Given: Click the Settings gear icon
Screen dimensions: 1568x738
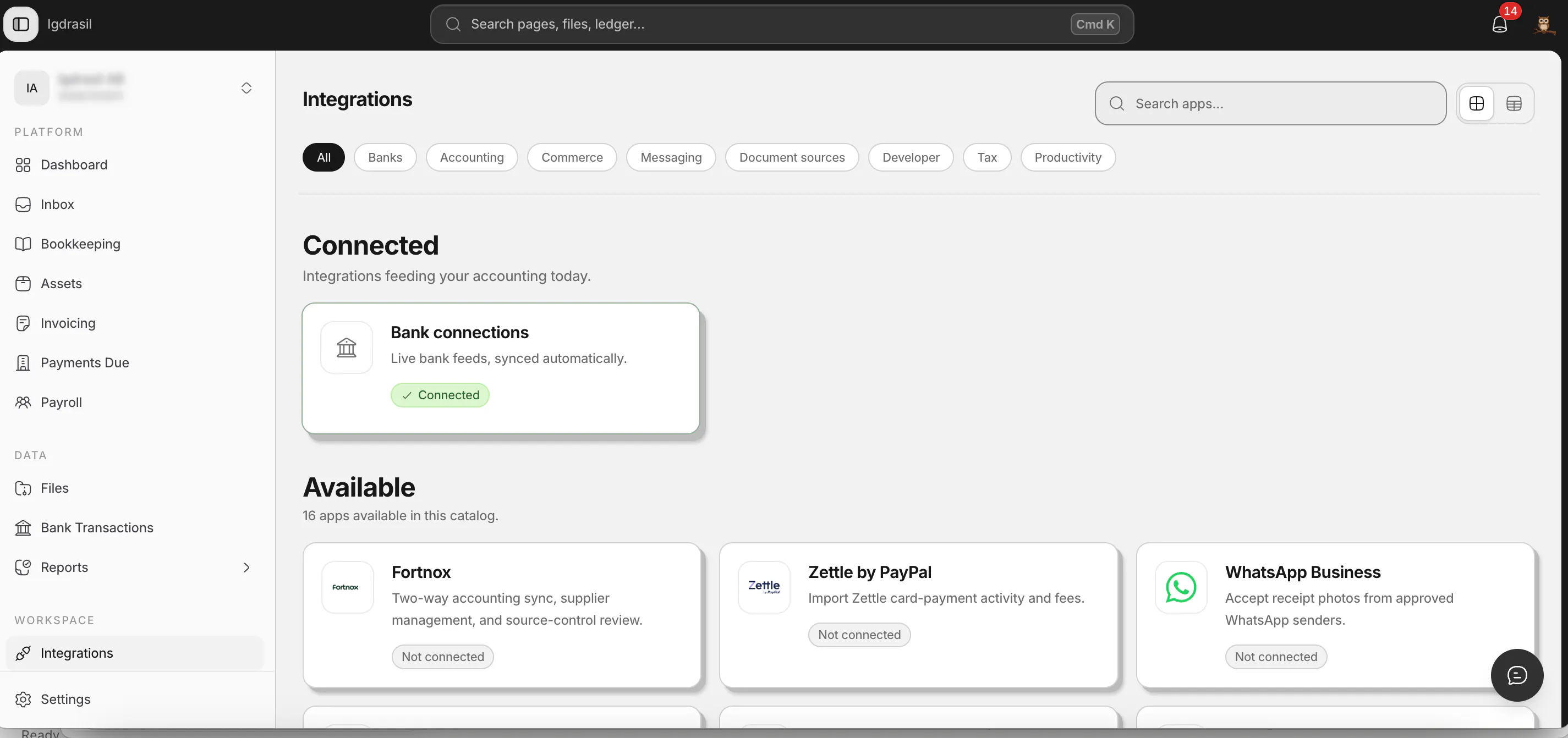Looking at the screenshot, I should pos(23,699).
